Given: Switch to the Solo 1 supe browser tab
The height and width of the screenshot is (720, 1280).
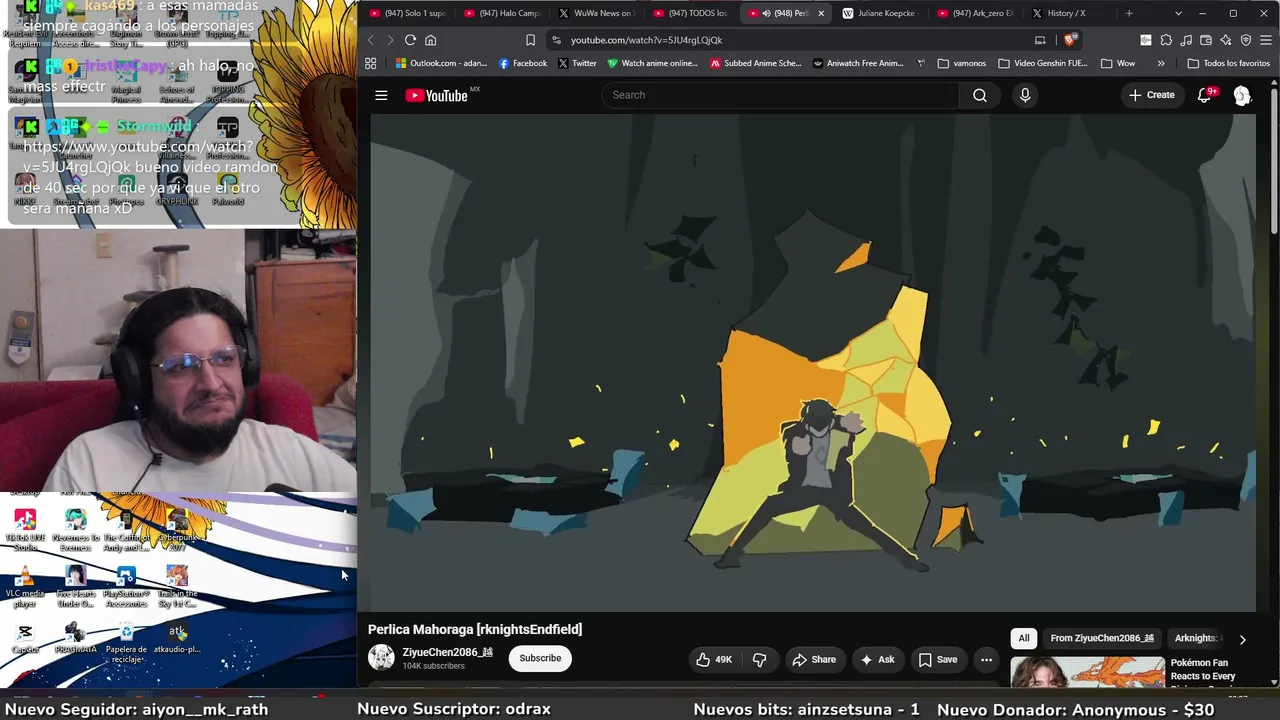Looking at the screenshot, I should (408, 13).
